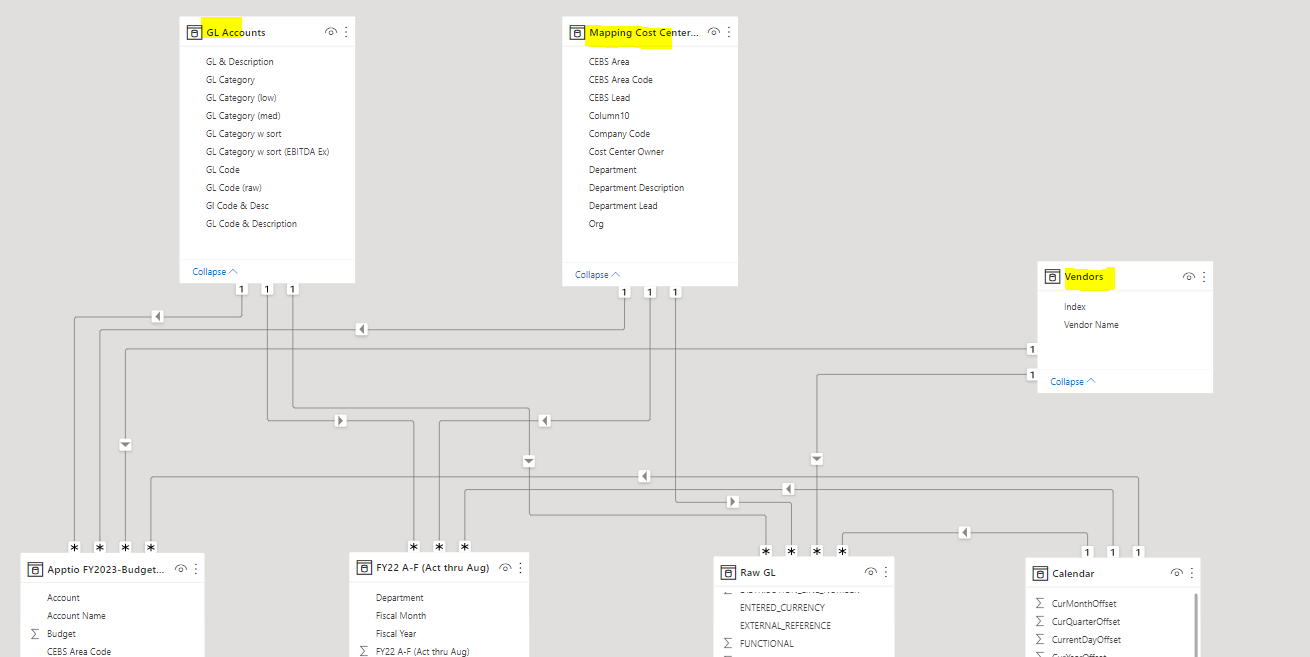The height and width of the screenshot is (657, 1310).
Task: Toggle visibility of FY22 A-F table
Action: pyautogui.click(x=505, y=568)
